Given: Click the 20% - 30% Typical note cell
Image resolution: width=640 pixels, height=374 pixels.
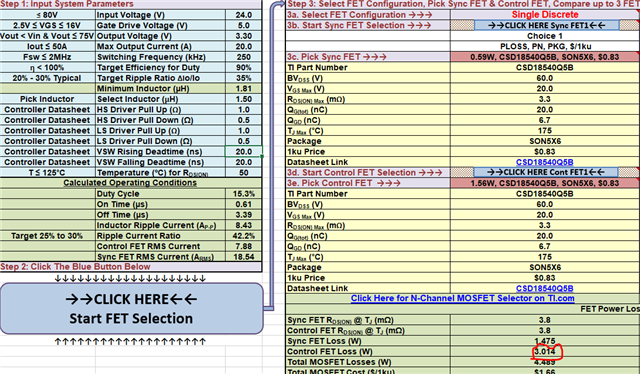Looking at the screenshot, I should [x=47, y=78].
